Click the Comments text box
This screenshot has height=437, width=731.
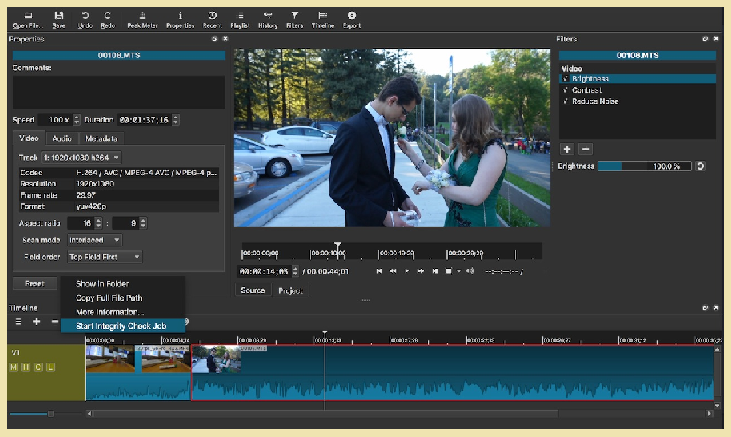[119, 92]
